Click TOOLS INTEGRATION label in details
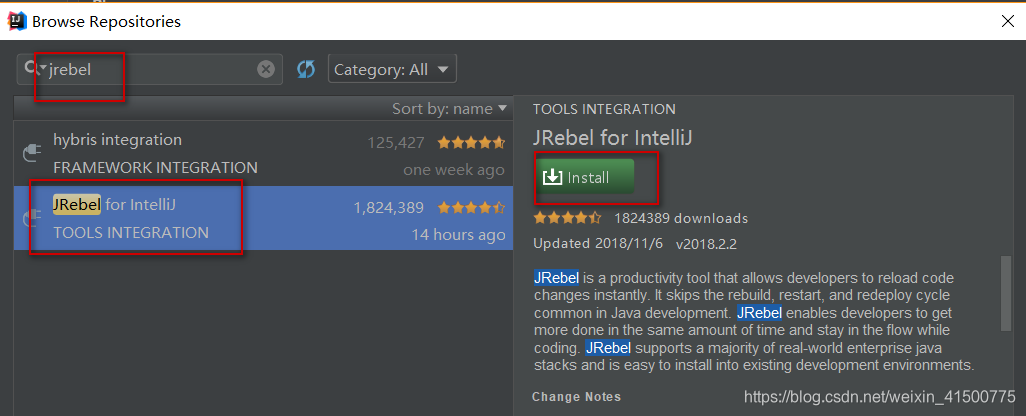This screenshot has width=1026, height=416. [604, 109]
